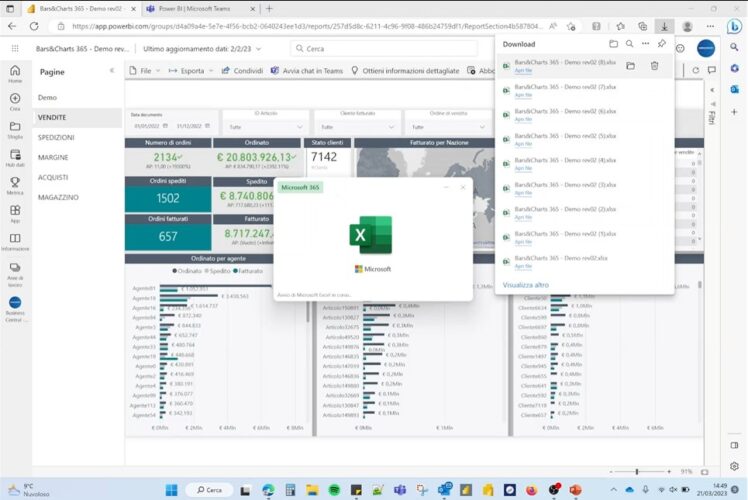Open Home in Power BI sidebar
Image resolution: width=748 pixels, height=500 pixels.
[x=15, y=72]
